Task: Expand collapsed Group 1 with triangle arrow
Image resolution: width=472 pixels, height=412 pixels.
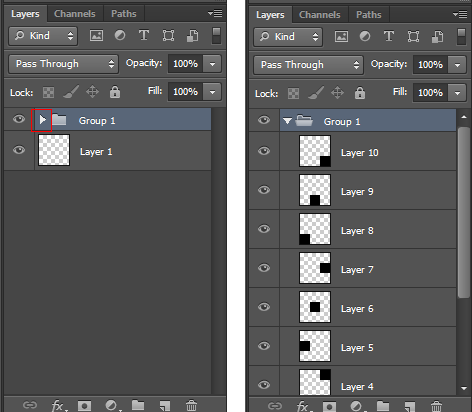Action: 42,120
